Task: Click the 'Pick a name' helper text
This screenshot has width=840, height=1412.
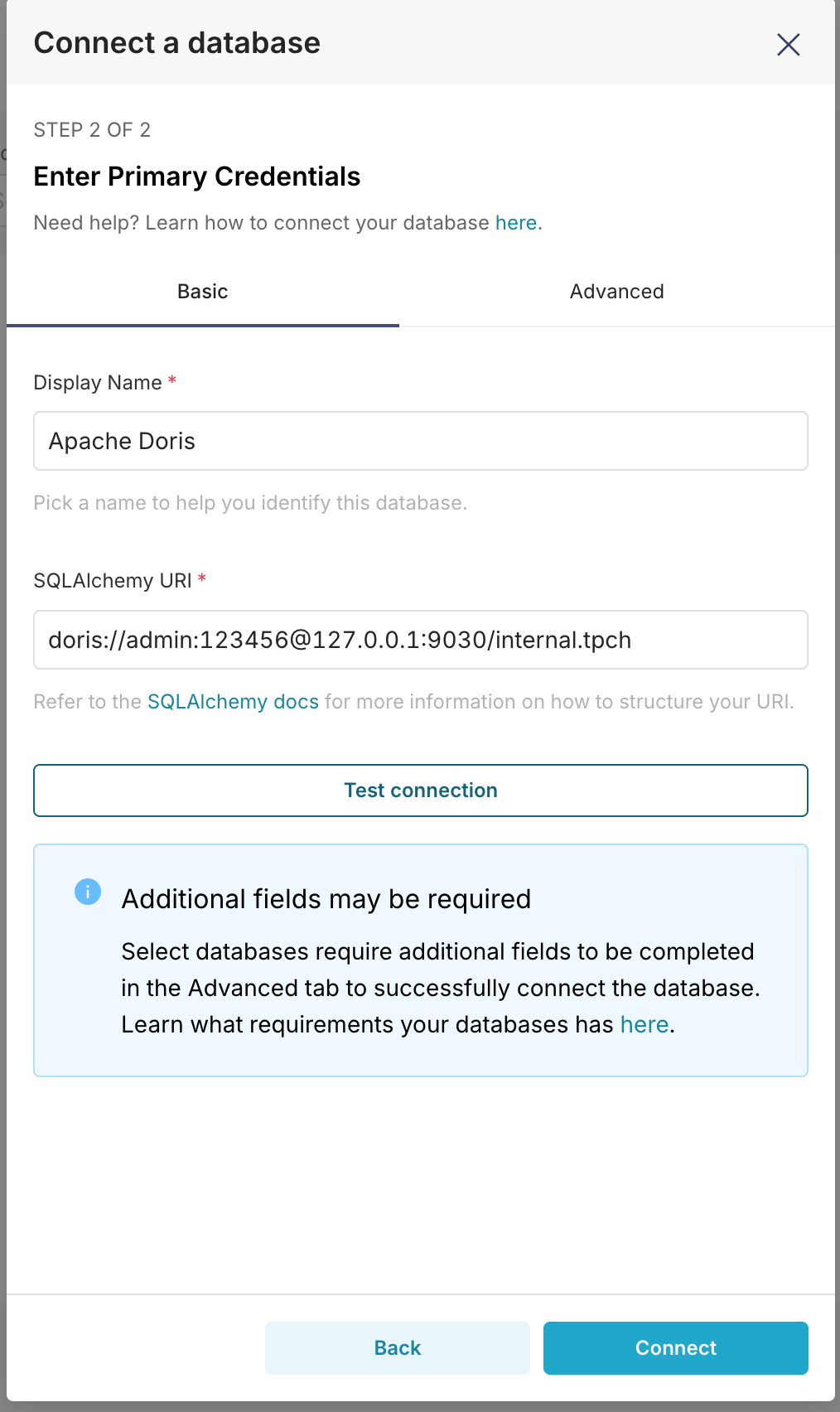Action: coord(250,503)
